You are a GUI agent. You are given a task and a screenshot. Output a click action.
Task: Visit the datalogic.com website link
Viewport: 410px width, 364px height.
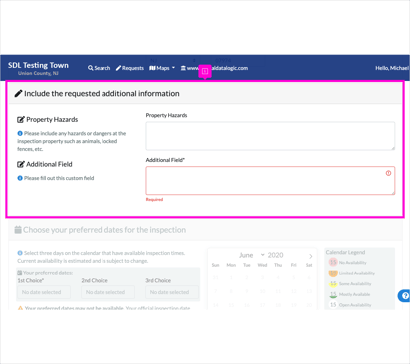[x=214, y=68]
